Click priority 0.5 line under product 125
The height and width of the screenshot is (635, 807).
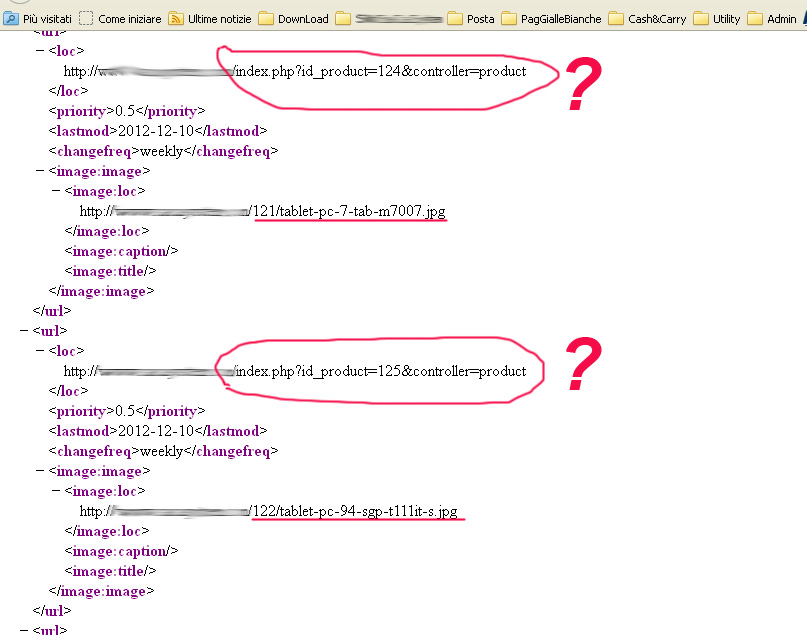(127, 411)
